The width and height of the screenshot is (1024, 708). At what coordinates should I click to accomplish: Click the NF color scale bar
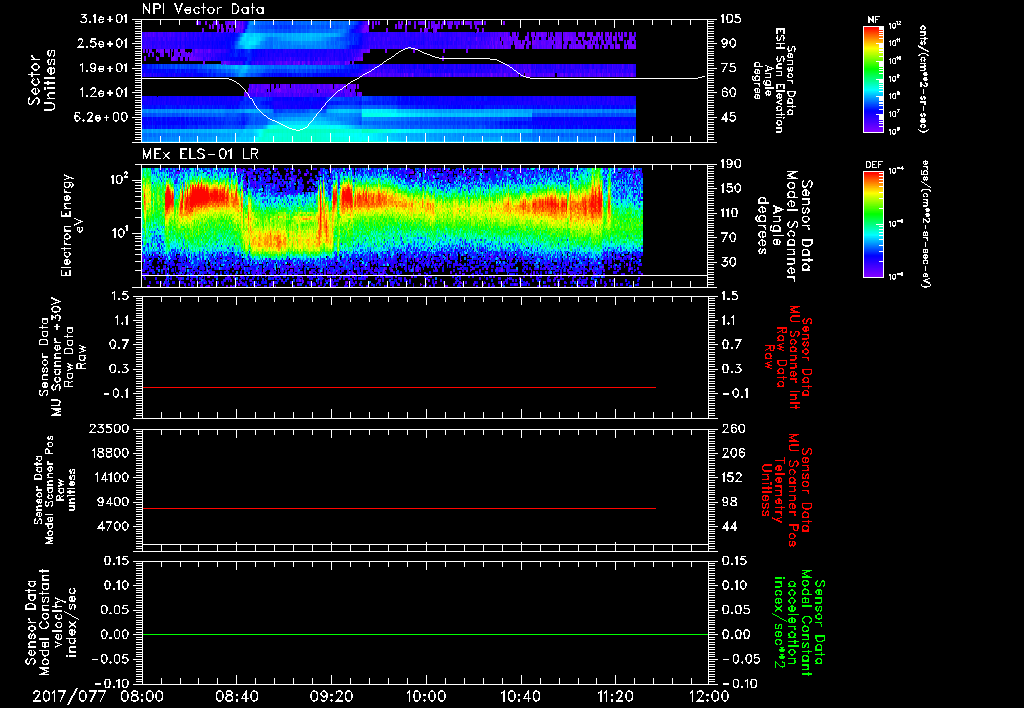[x=870, y=81]
